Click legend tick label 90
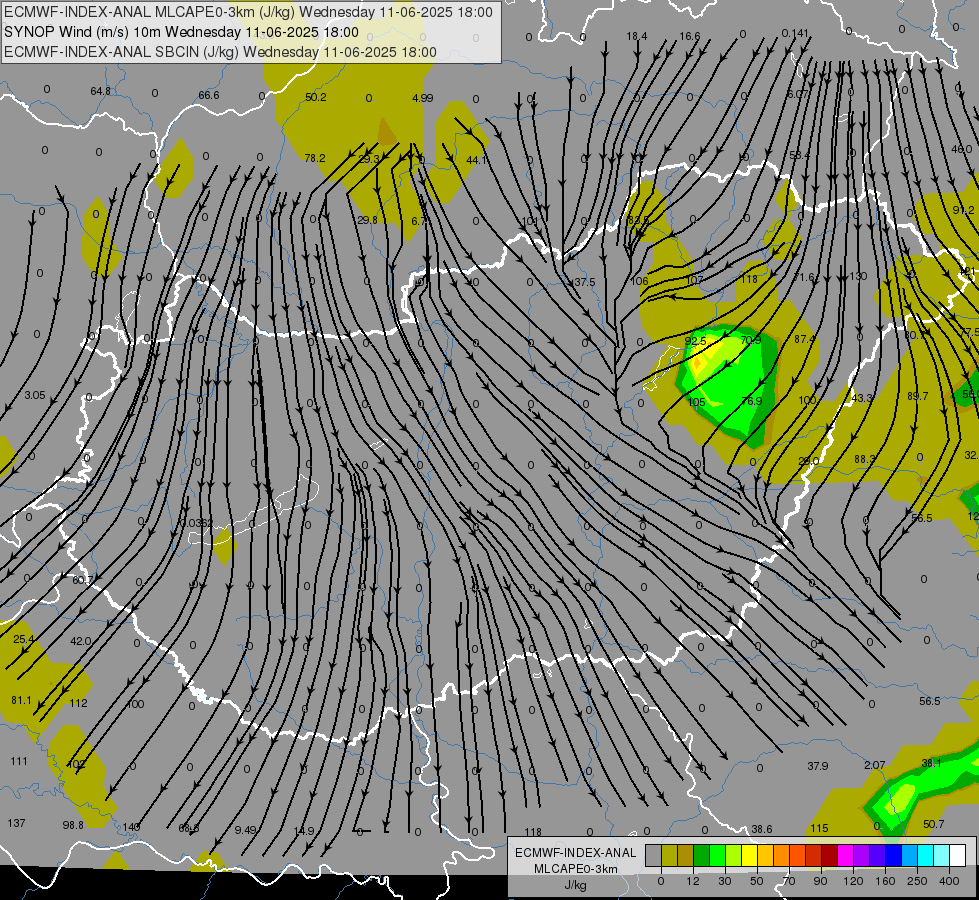Image resolution: width=979 pixels, height=900 pixels. [820, 881]
